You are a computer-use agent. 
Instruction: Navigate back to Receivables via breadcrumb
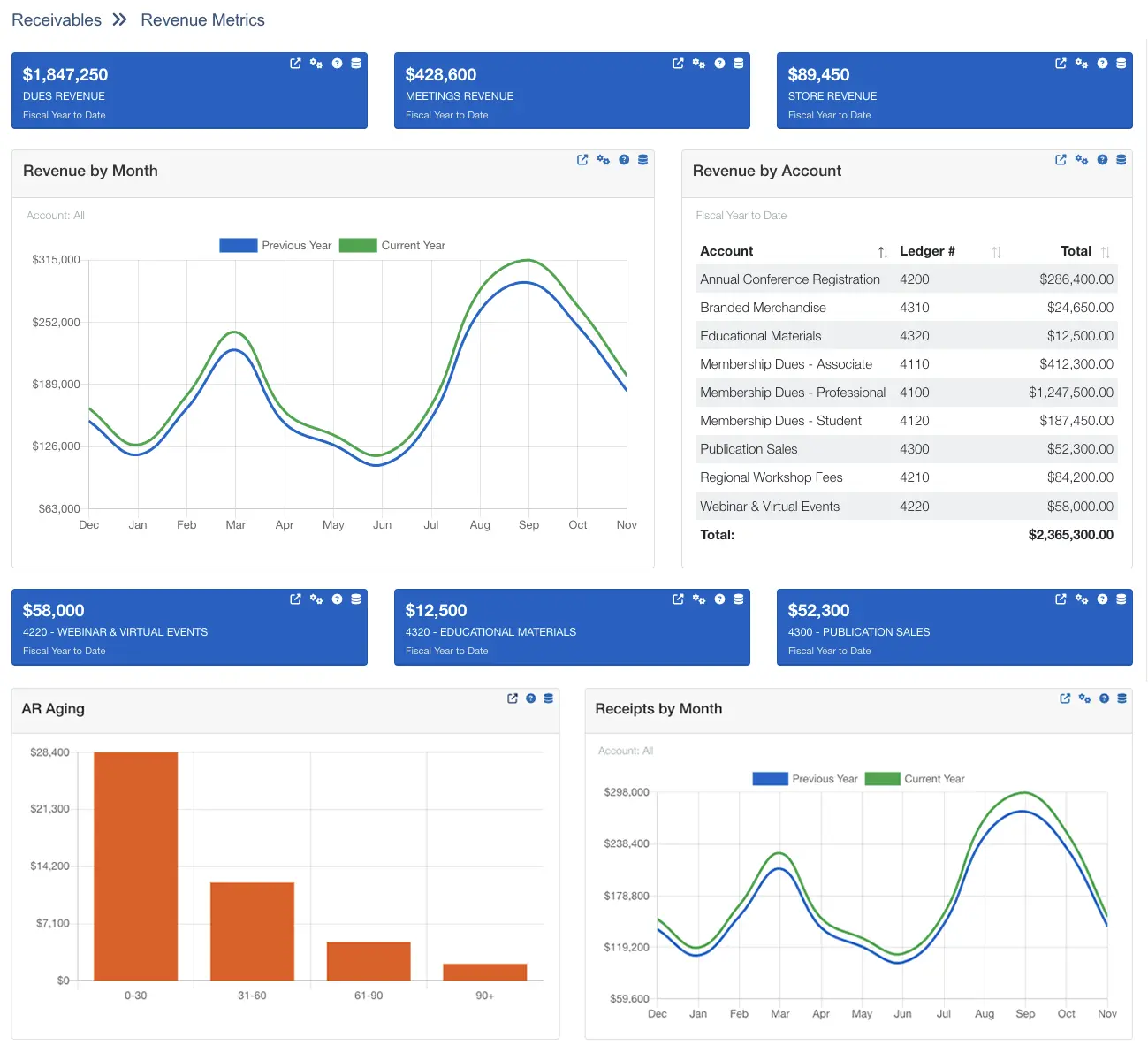pos(56,19)
